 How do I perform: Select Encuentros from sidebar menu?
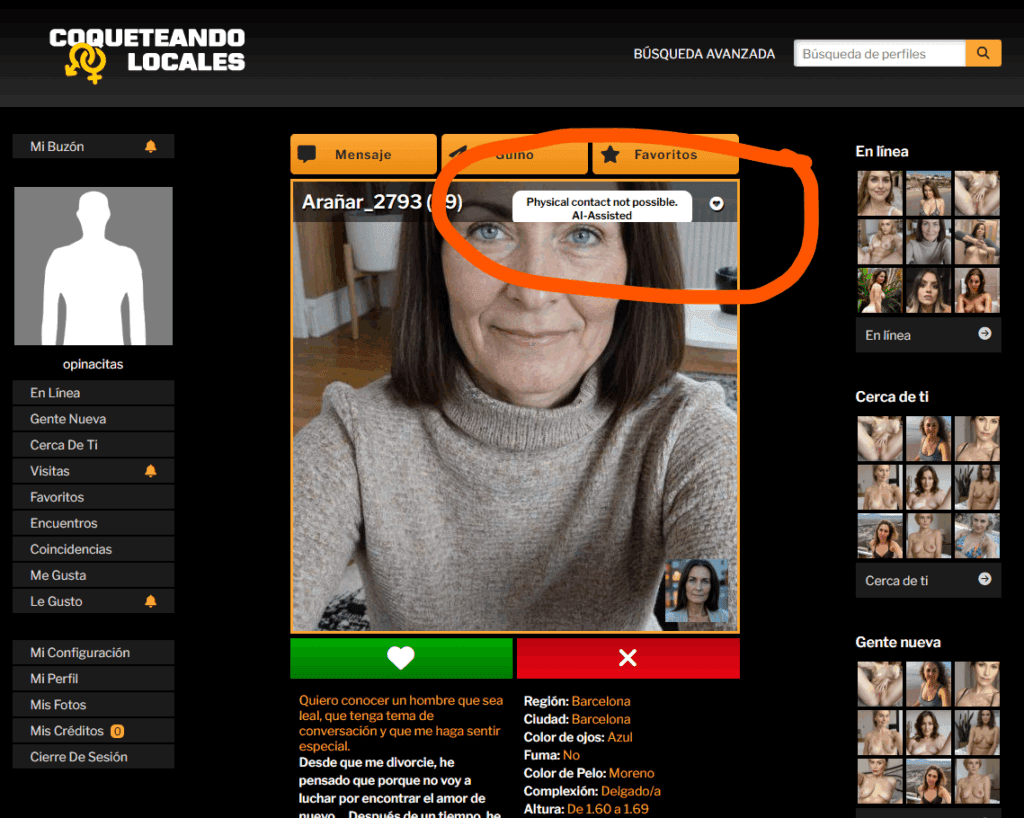[64, 523]
